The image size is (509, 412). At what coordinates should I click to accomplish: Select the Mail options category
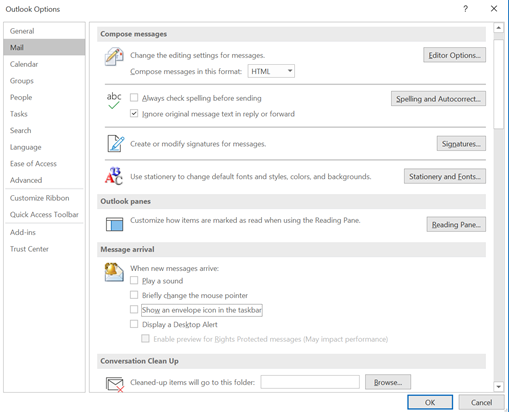(44, 47)
